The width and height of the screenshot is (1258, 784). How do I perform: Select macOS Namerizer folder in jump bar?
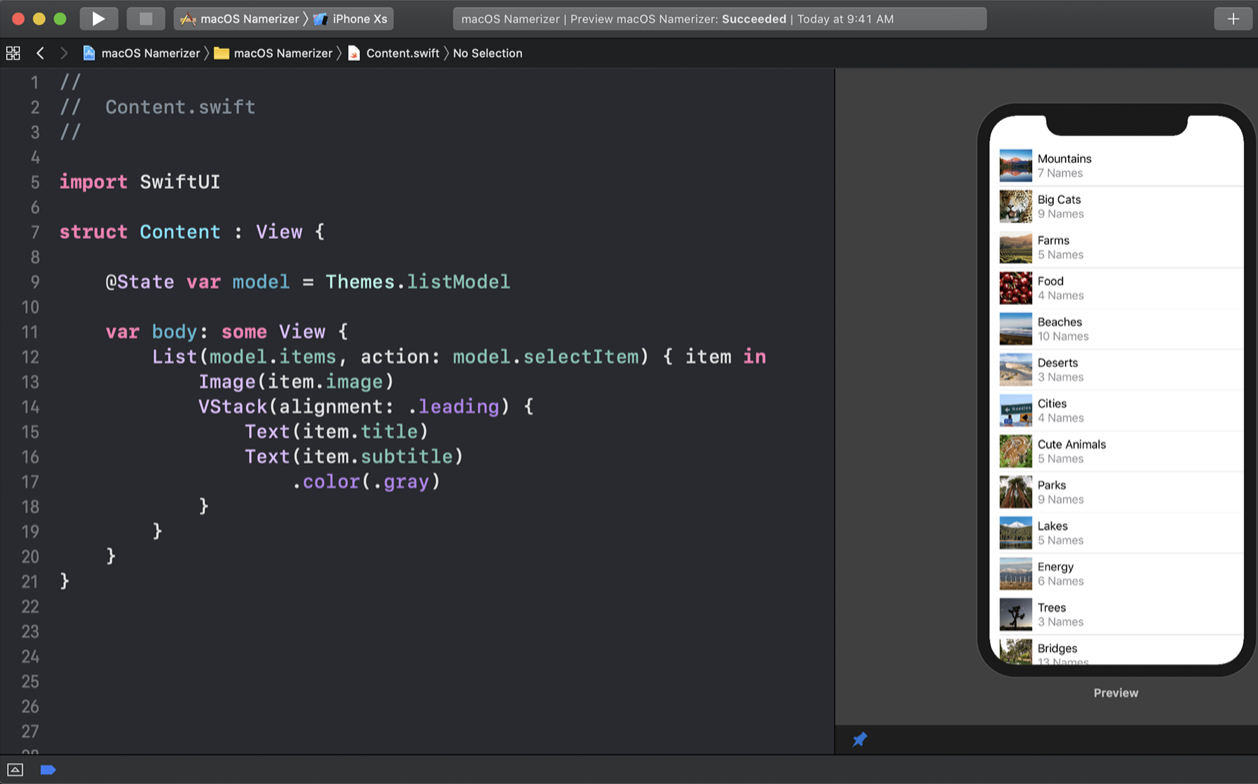[273, 53]
